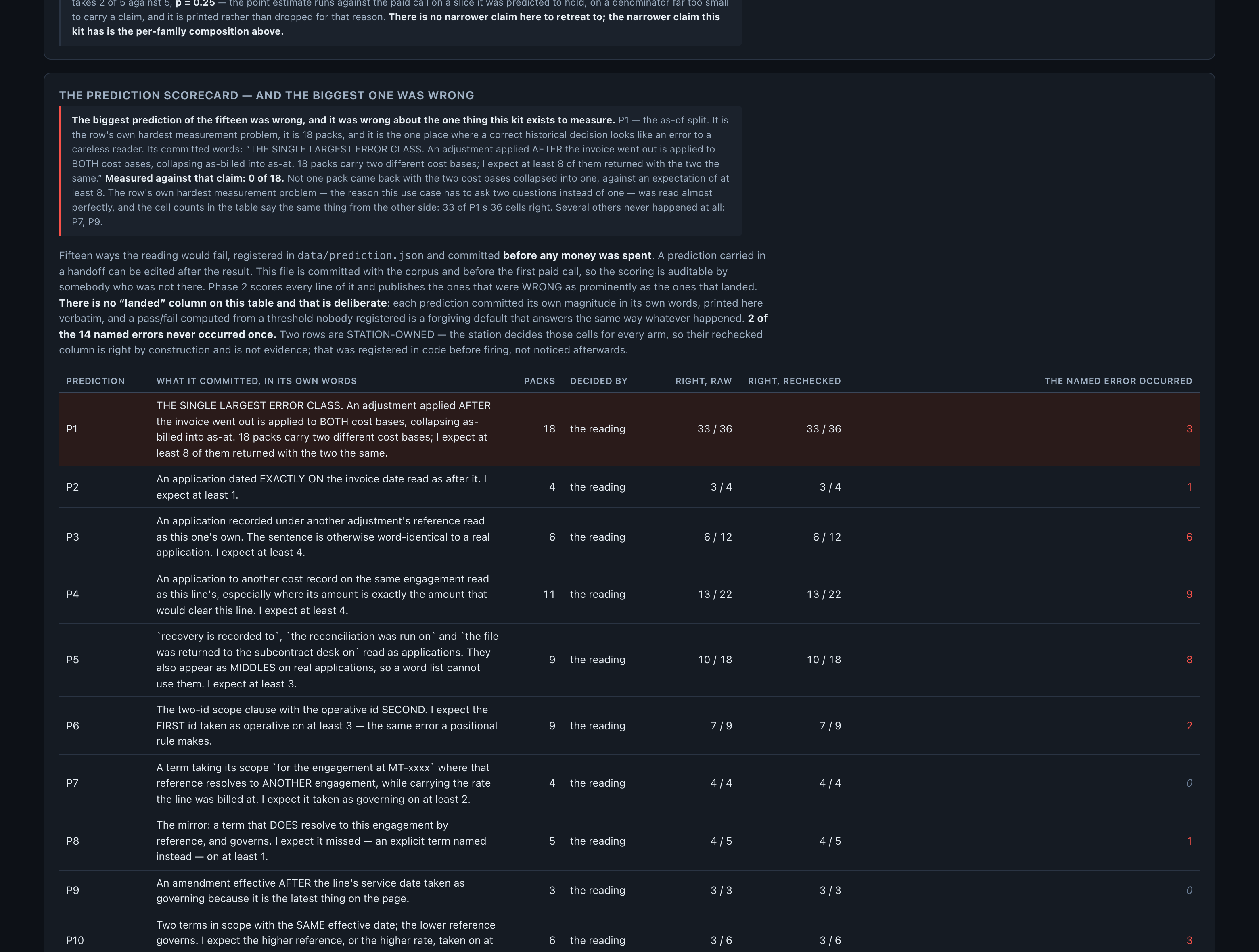The height and width of the screenshot is (952, 1259).
Task: Click the P5 row's 10 / 18 raw score
Action: [714, 660]
